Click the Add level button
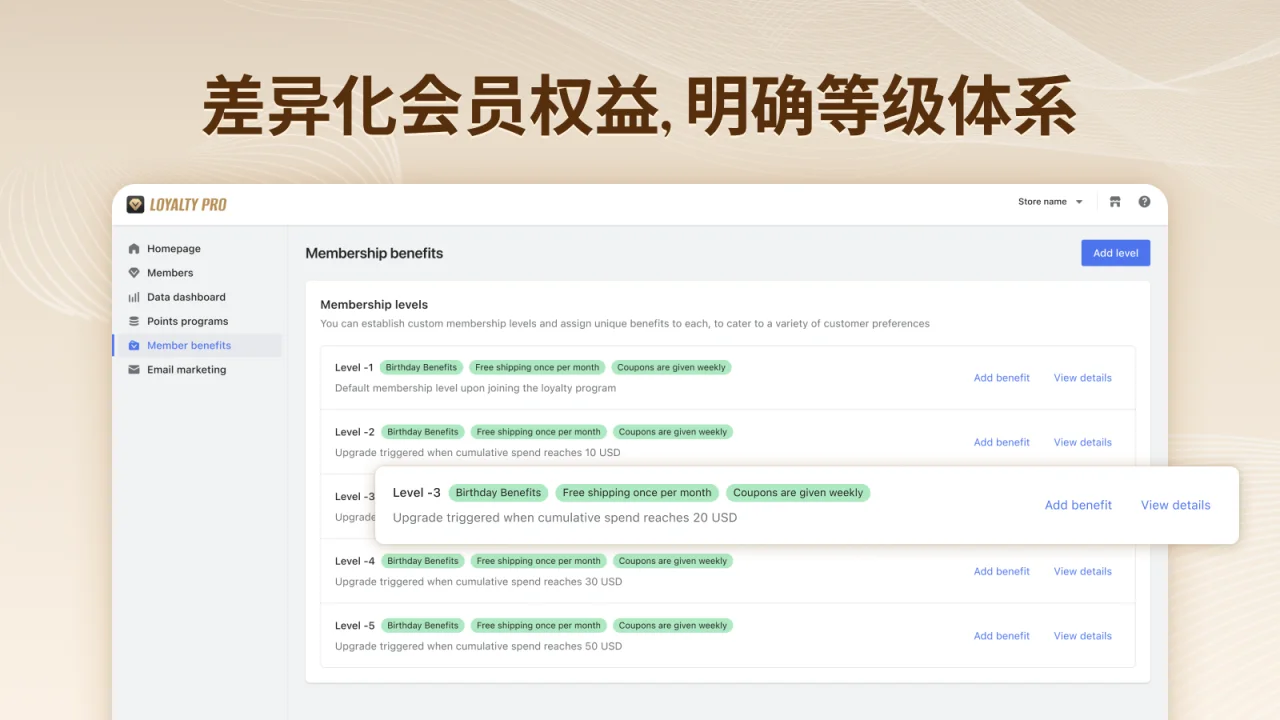This screenshot has height=720, width=1280. point(1115,253)
